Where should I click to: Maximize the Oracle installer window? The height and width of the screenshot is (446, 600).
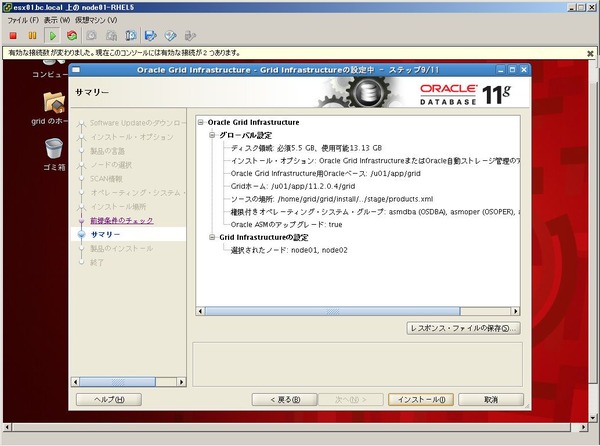point(512,70)
